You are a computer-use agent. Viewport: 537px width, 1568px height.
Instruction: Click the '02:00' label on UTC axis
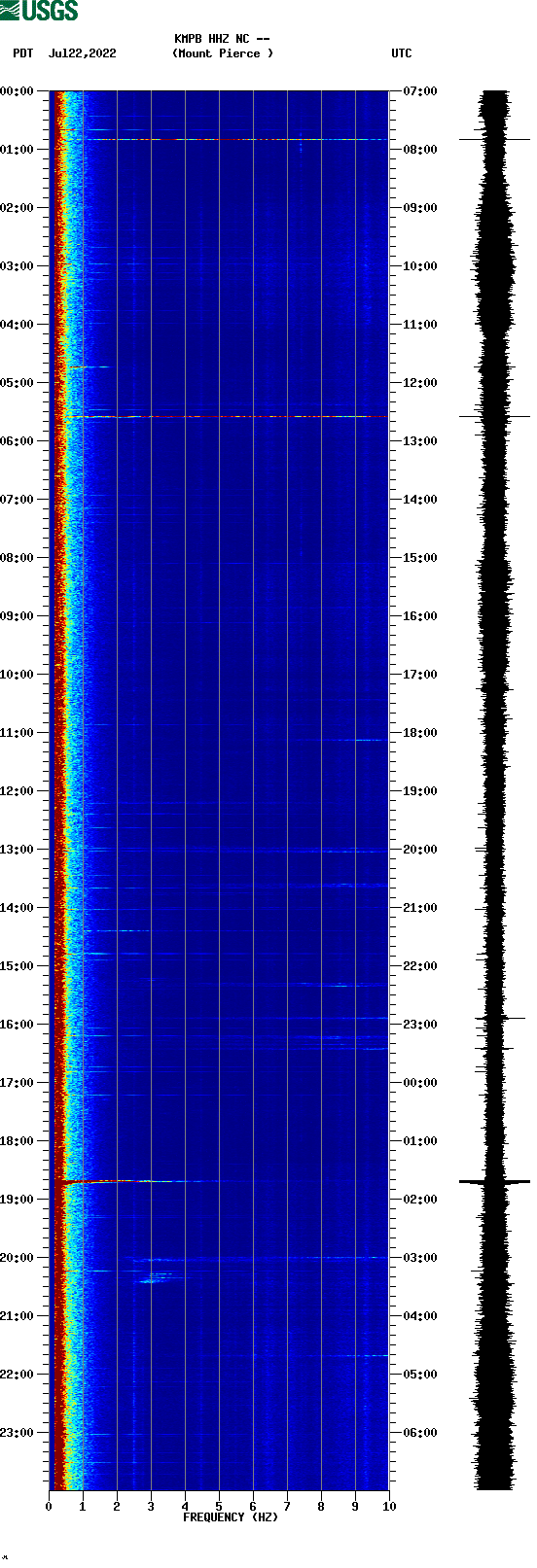coord(420,1200)
